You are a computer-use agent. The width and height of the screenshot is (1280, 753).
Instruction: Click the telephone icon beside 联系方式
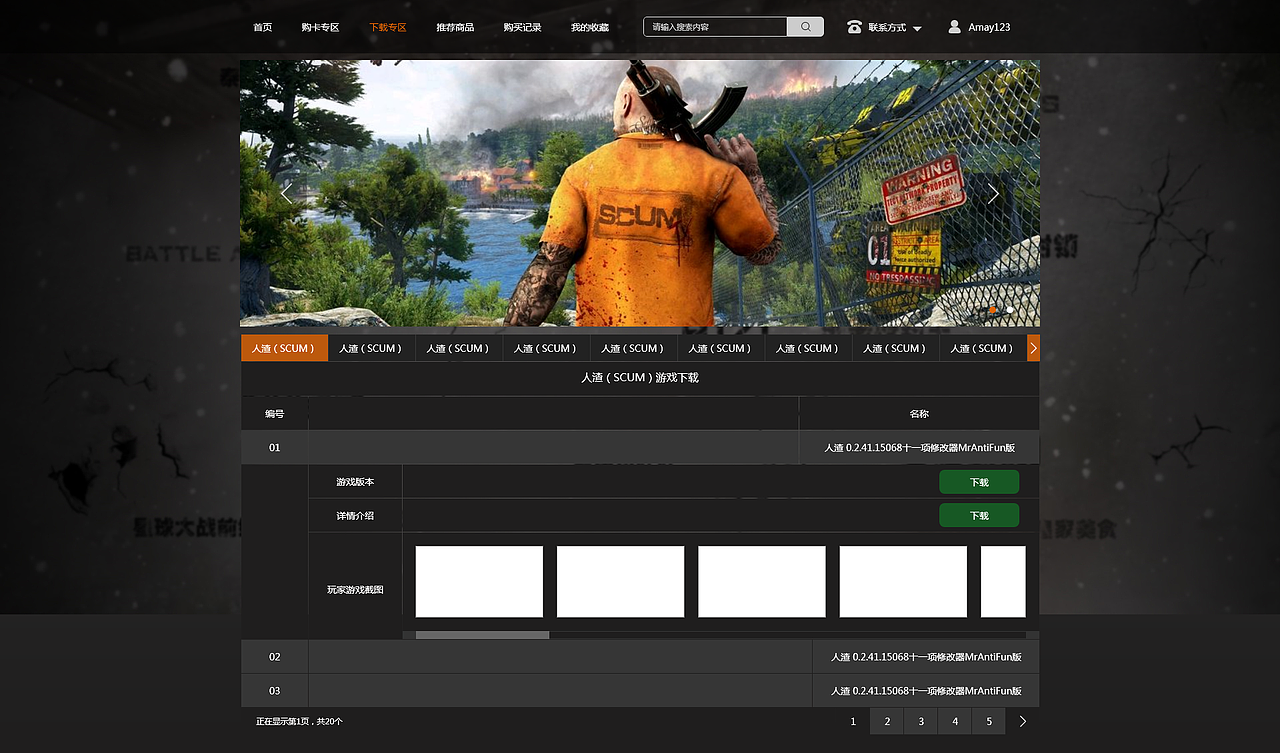[854, 27]
